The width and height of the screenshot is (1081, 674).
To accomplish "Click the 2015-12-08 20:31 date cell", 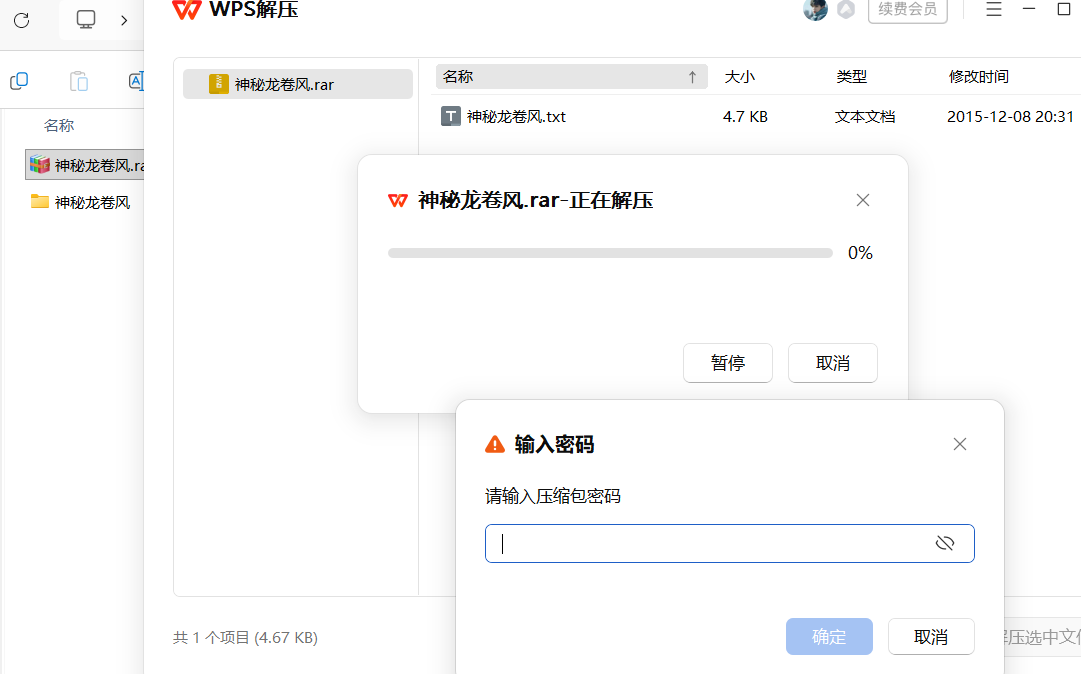I will click(x=1010, y=116).
